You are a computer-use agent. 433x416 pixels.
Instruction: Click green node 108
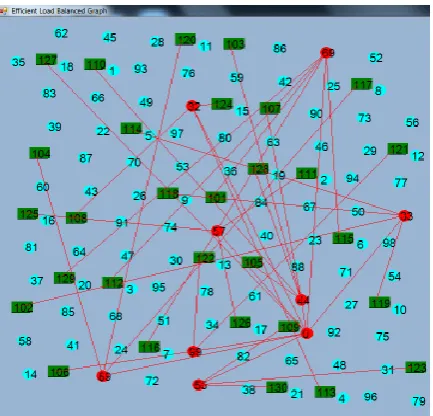[x=76, y=218]
